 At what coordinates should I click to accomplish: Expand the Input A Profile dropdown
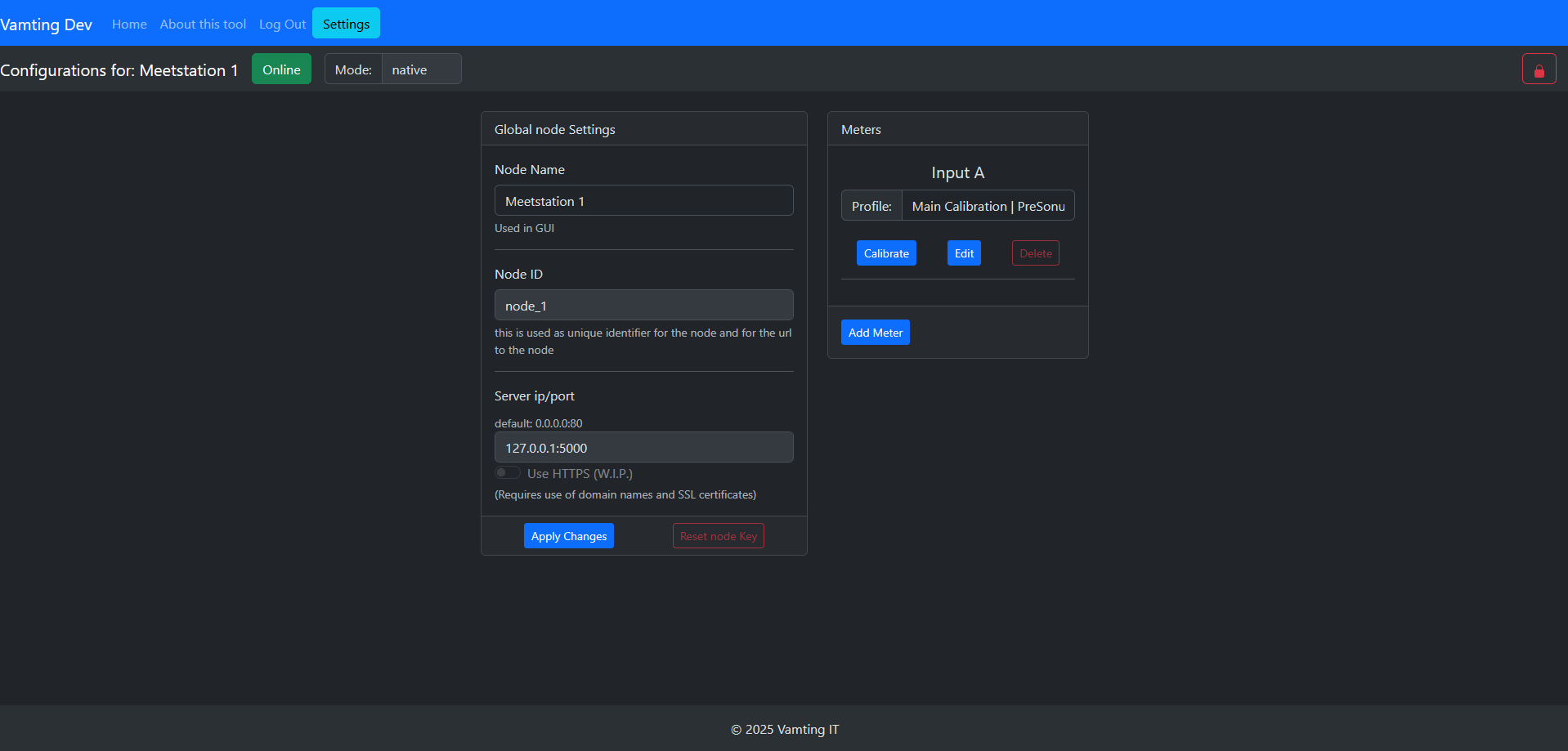988,206
